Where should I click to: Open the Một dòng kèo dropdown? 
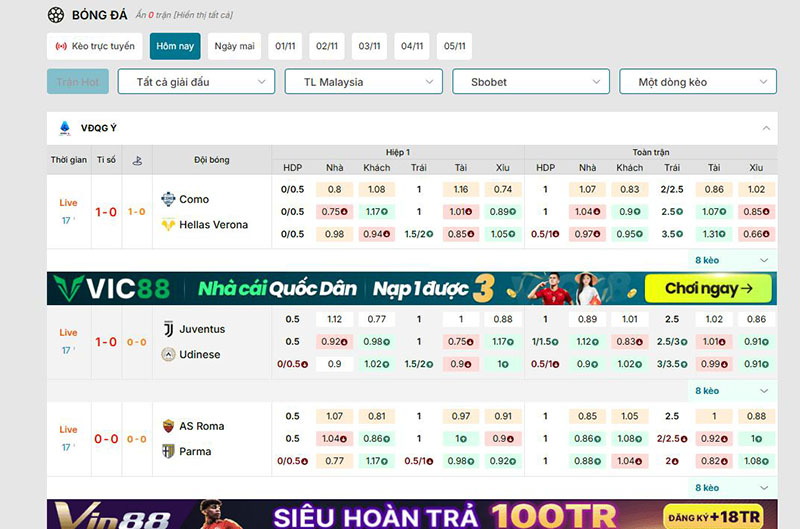(698, 82)
